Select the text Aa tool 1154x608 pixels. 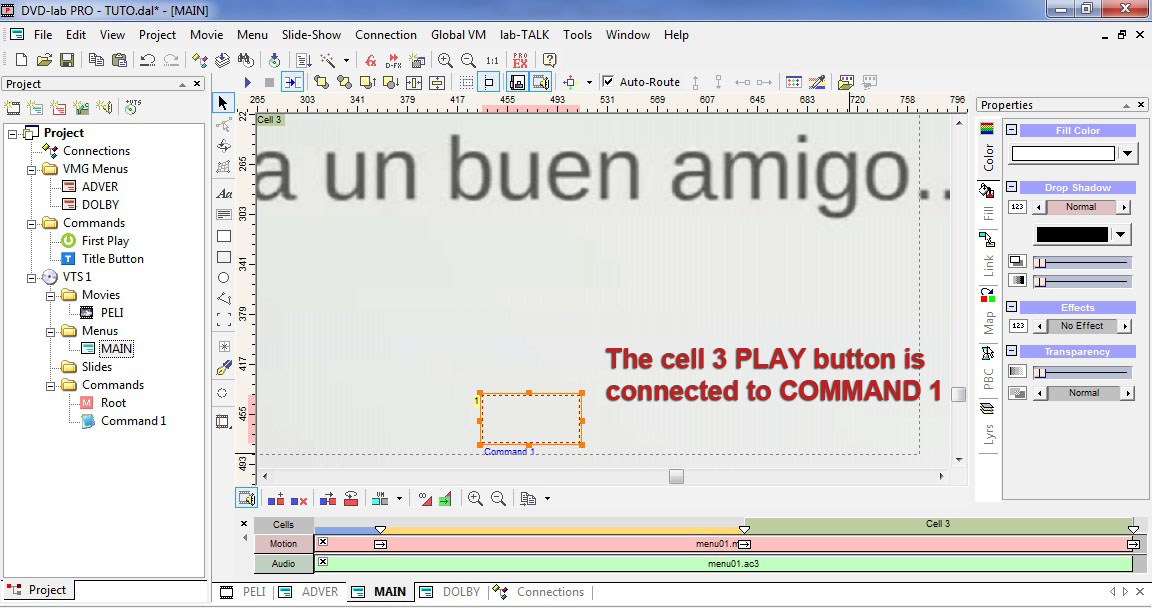(224, 194)
